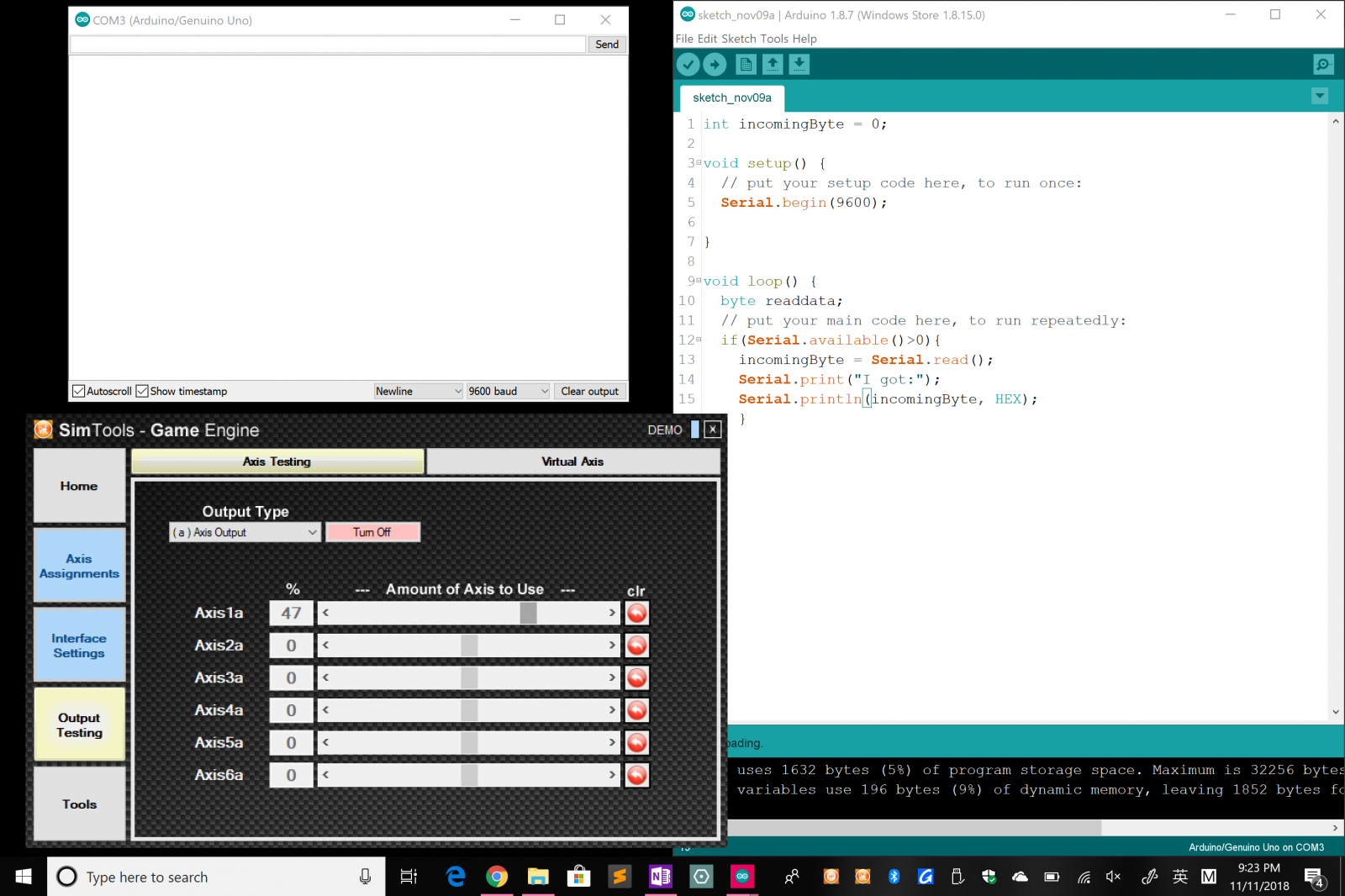
Task: Open the Arduino tab dropdown arrow
Action: click(1320, 96)
